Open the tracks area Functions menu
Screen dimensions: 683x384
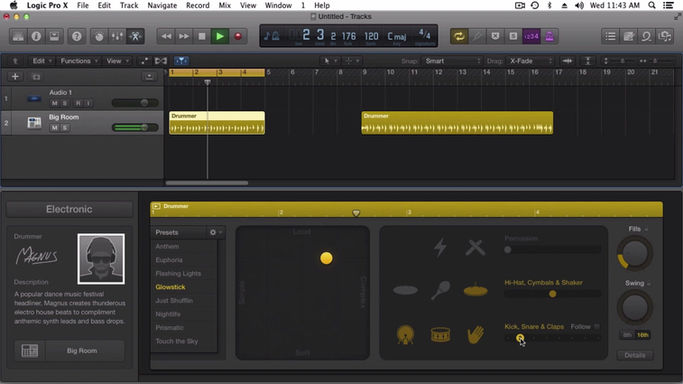point(79,61)
